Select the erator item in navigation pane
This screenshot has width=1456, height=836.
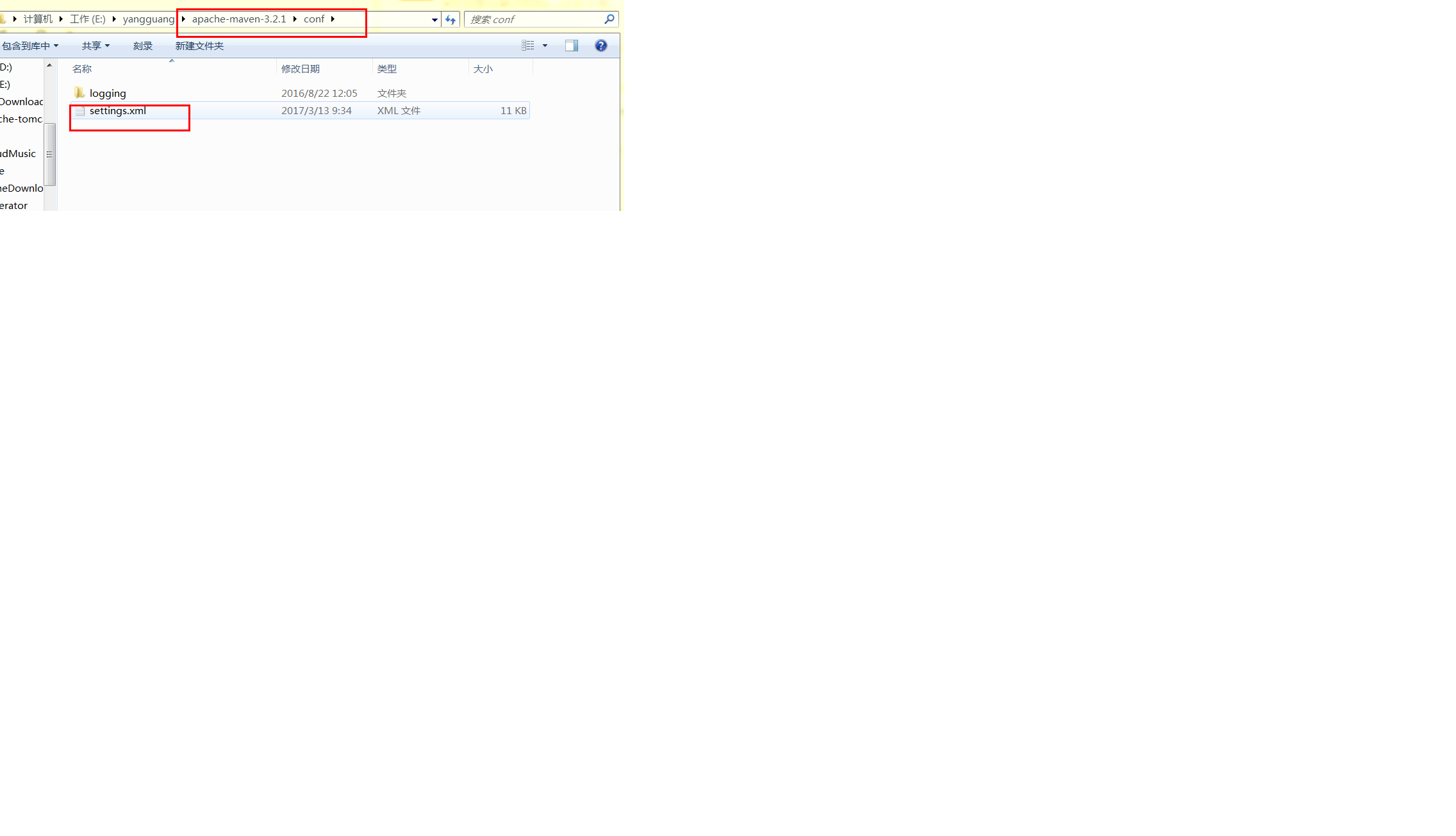pyautogui.click(x=13, y=206)
